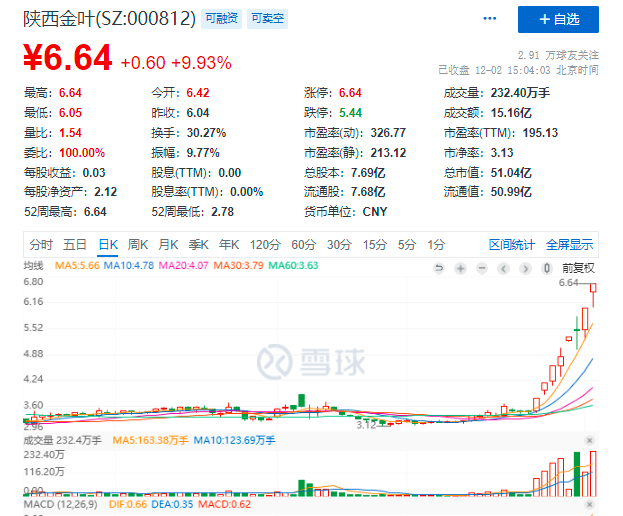Click the current price ¥6.64
623x516 pixels.
(68, 58)
